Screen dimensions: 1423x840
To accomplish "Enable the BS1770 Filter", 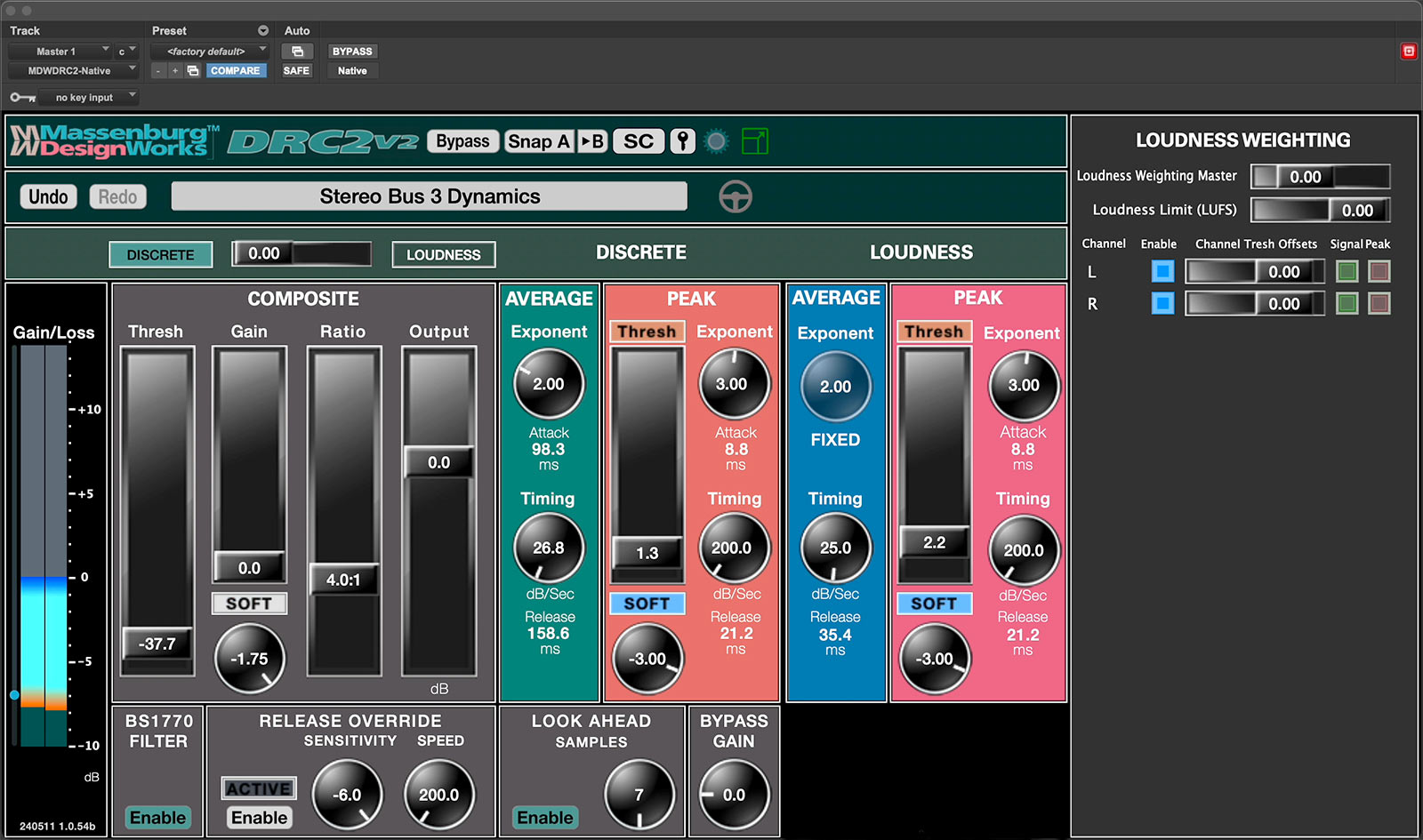I will [157, 818].
